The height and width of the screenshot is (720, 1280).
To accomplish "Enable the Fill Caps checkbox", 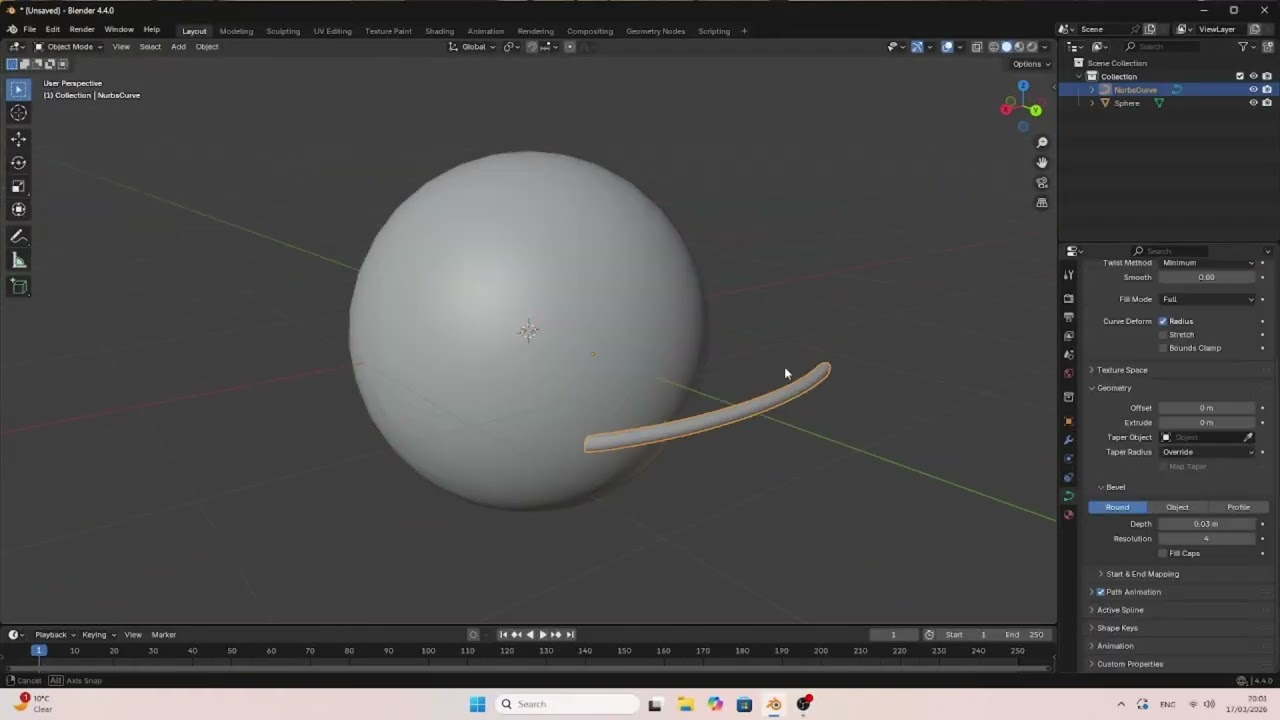I will pyautogui.click(x=1163, y=553).
